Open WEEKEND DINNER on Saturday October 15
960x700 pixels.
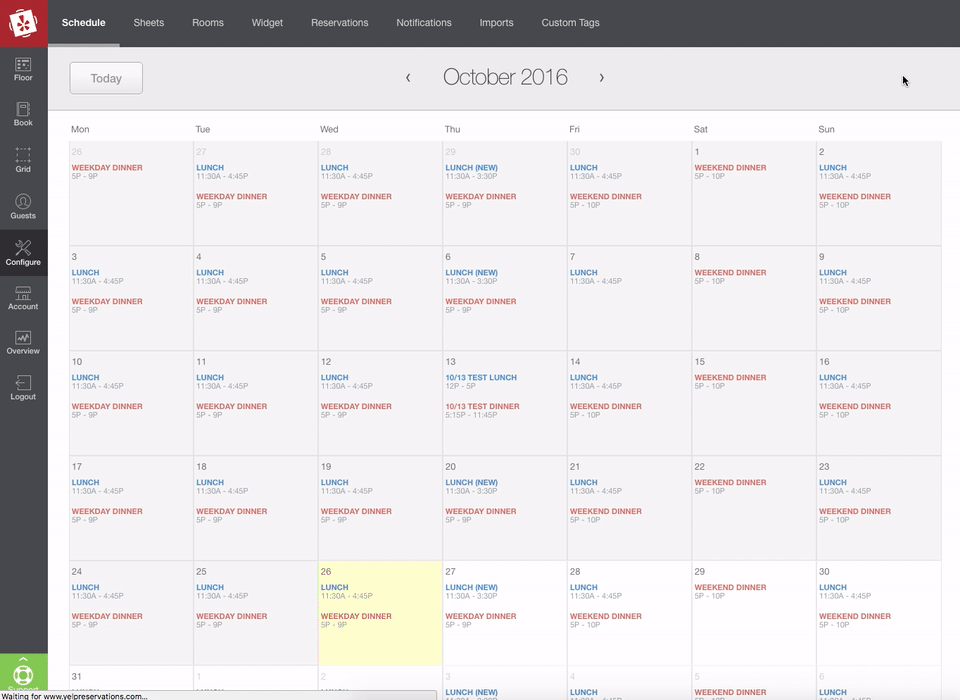tap(730, 378)
